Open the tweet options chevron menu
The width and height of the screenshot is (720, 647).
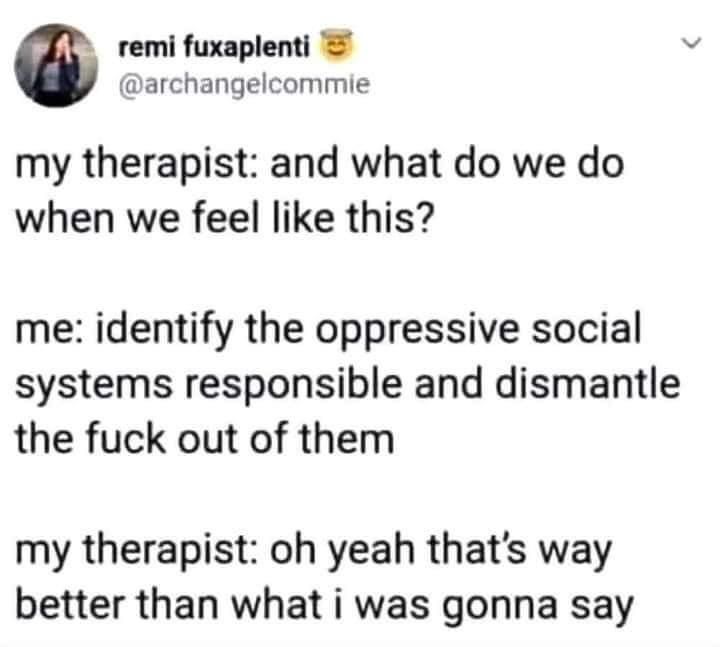pos(691,43)
